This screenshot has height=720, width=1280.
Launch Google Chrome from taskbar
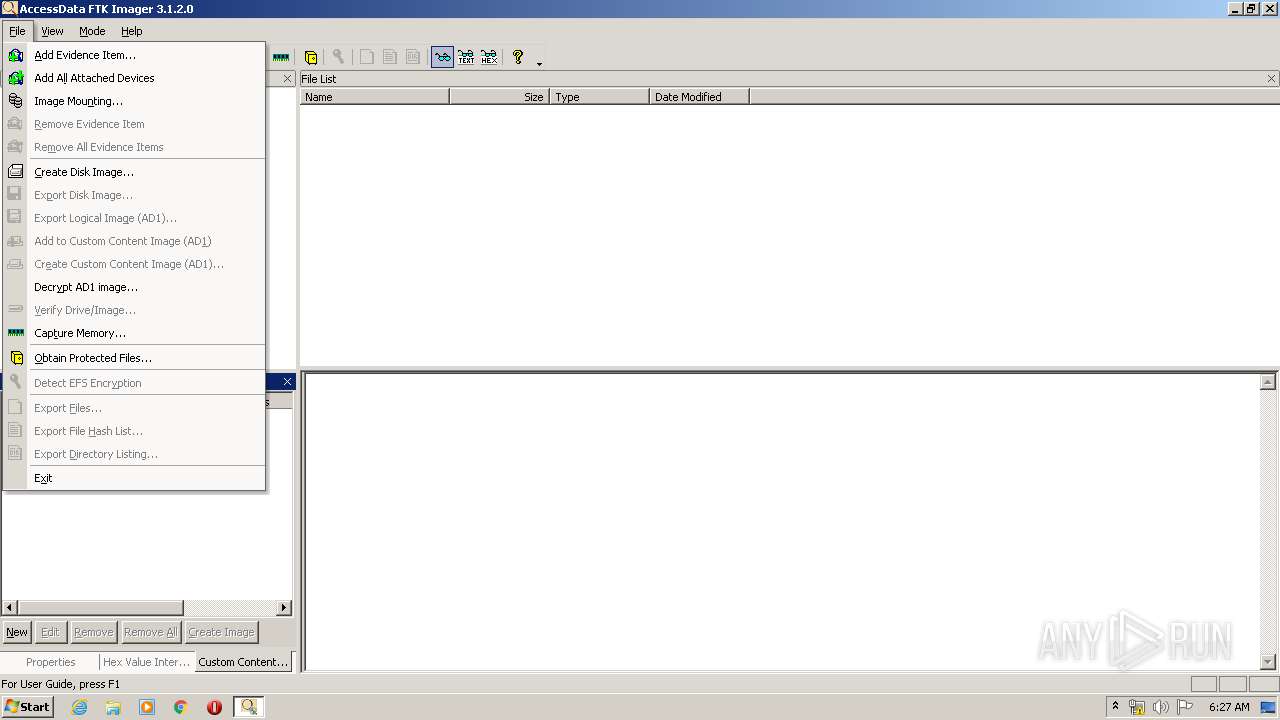(x=181, y=706)
